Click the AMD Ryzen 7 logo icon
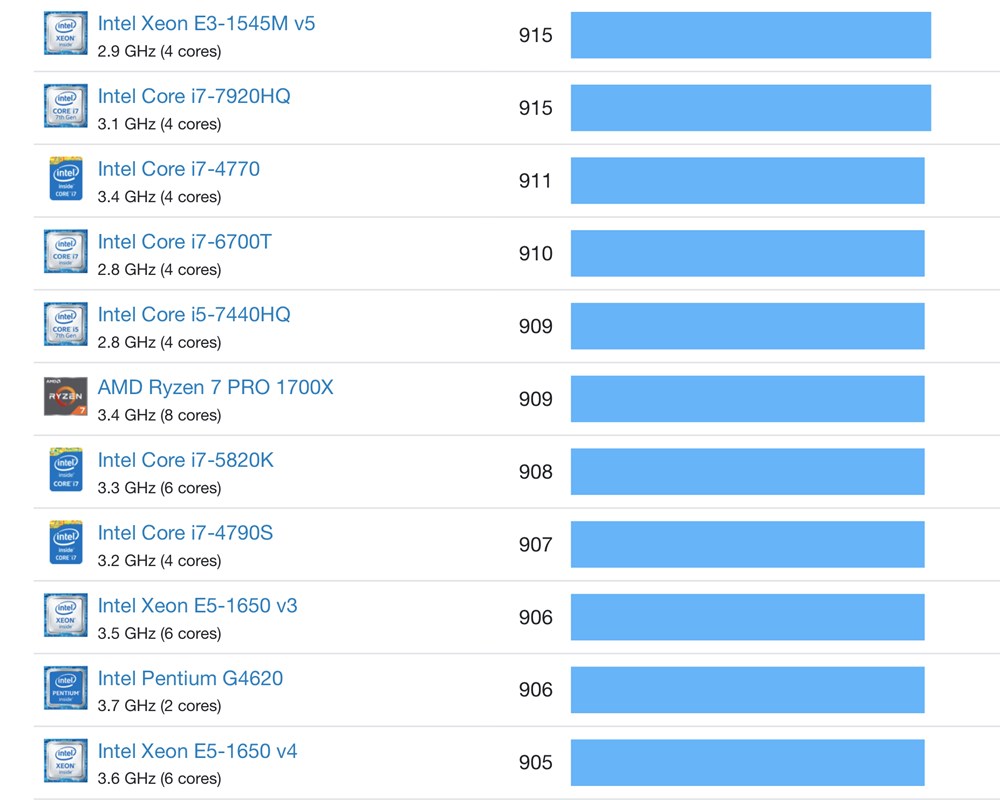The height and width of the screenshot is (800, 1000). pos(65,397)
